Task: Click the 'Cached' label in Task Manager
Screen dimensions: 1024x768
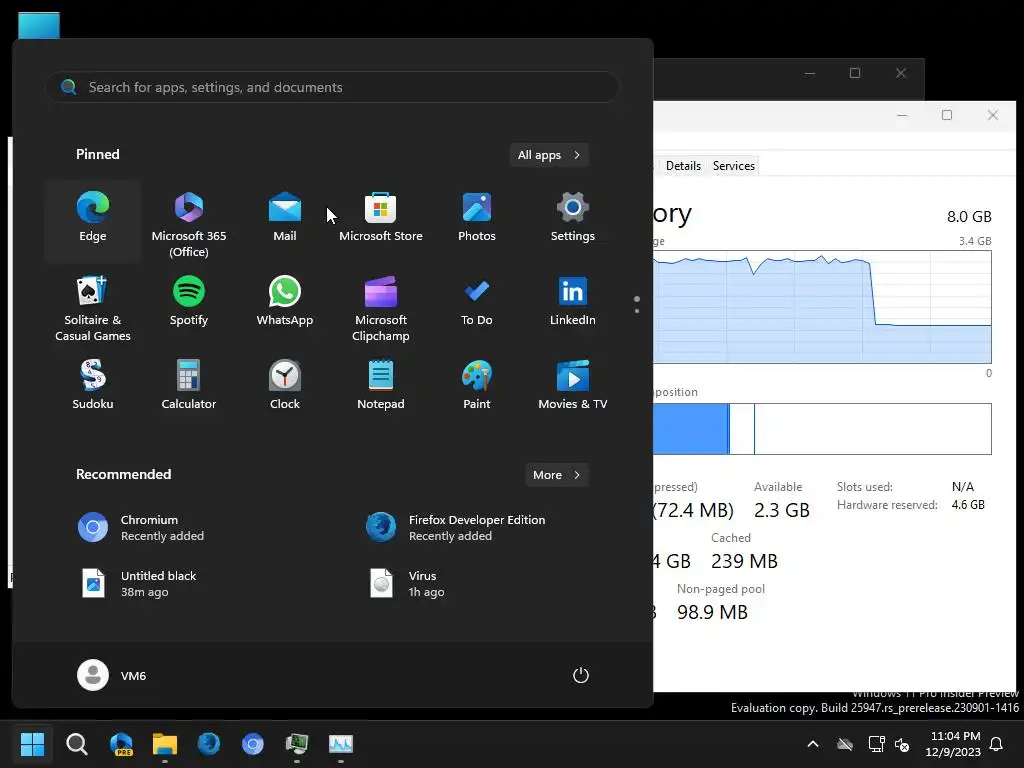Action: click(x=731, y=538)
